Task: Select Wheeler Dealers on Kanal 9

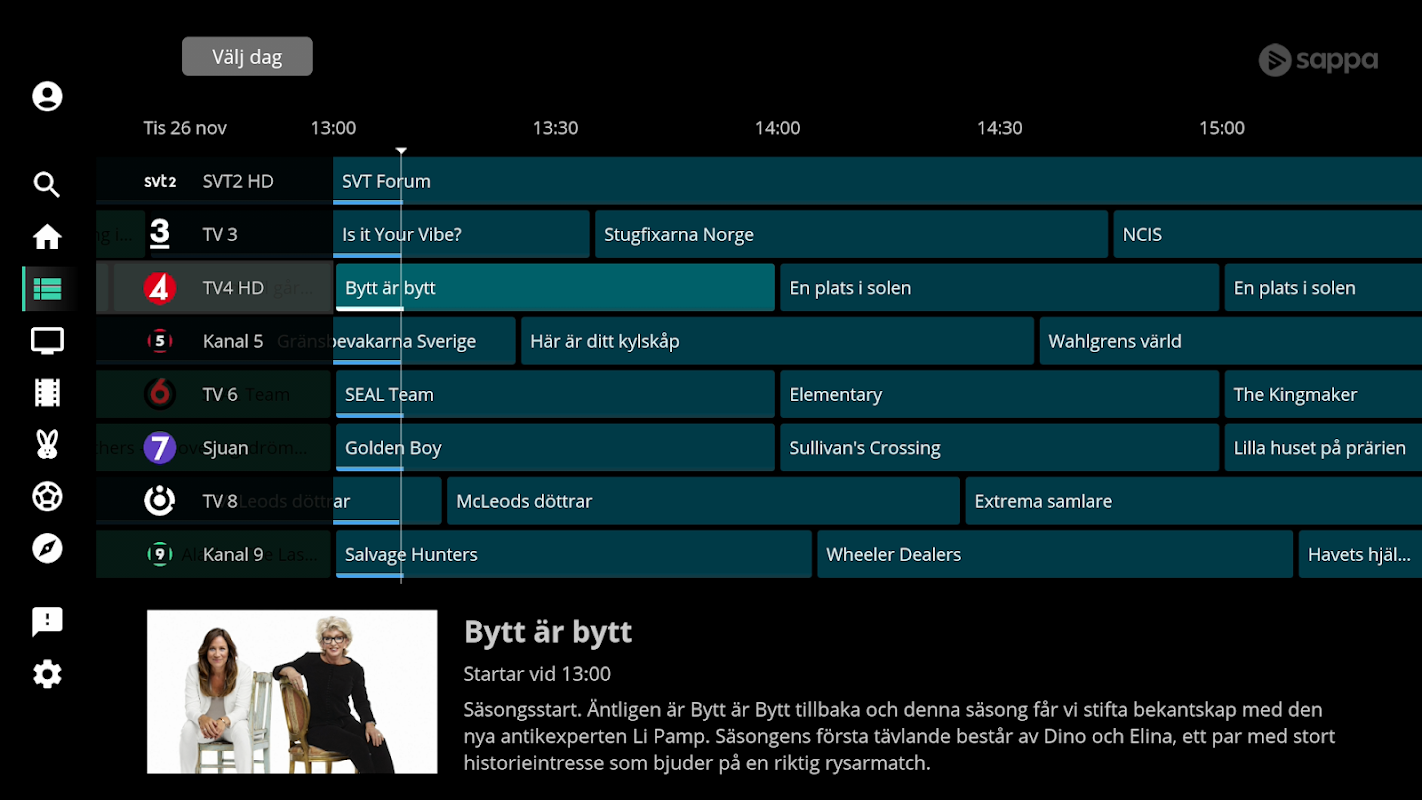Action: [x=1055, y=554]
